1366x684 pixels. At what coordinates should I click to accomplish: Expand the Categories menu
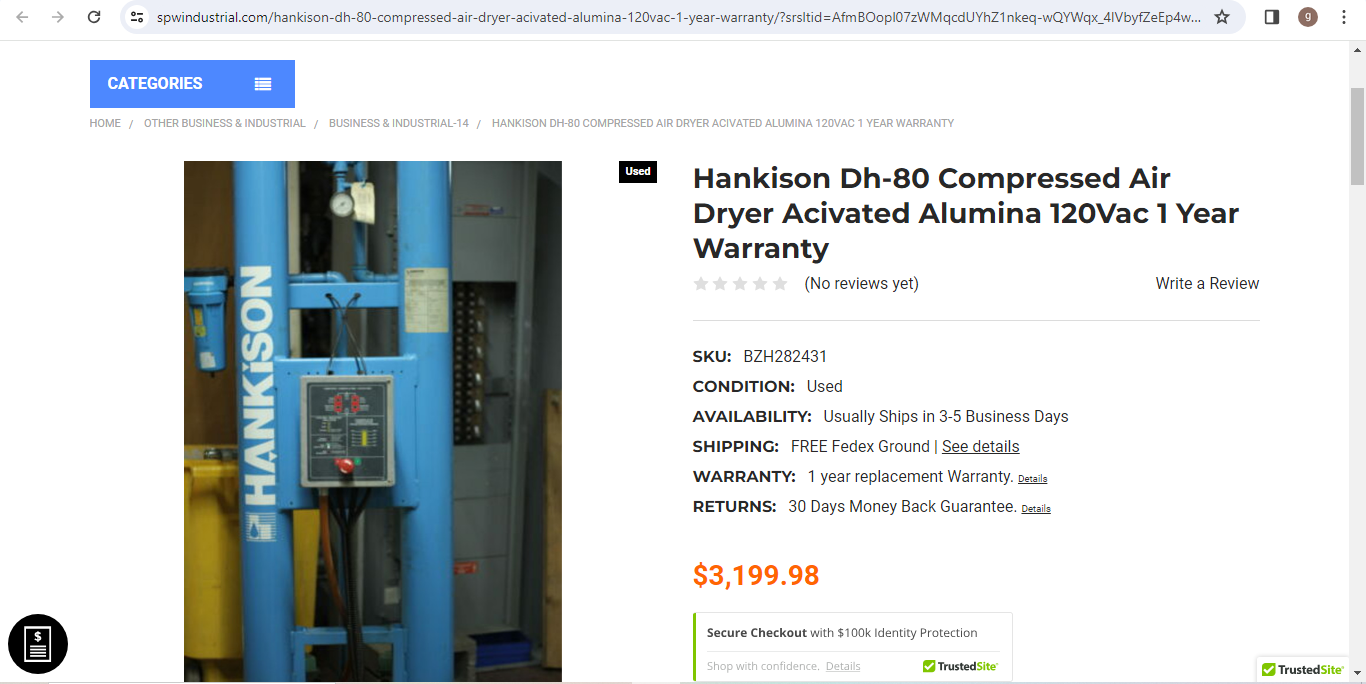pos(192,84)
